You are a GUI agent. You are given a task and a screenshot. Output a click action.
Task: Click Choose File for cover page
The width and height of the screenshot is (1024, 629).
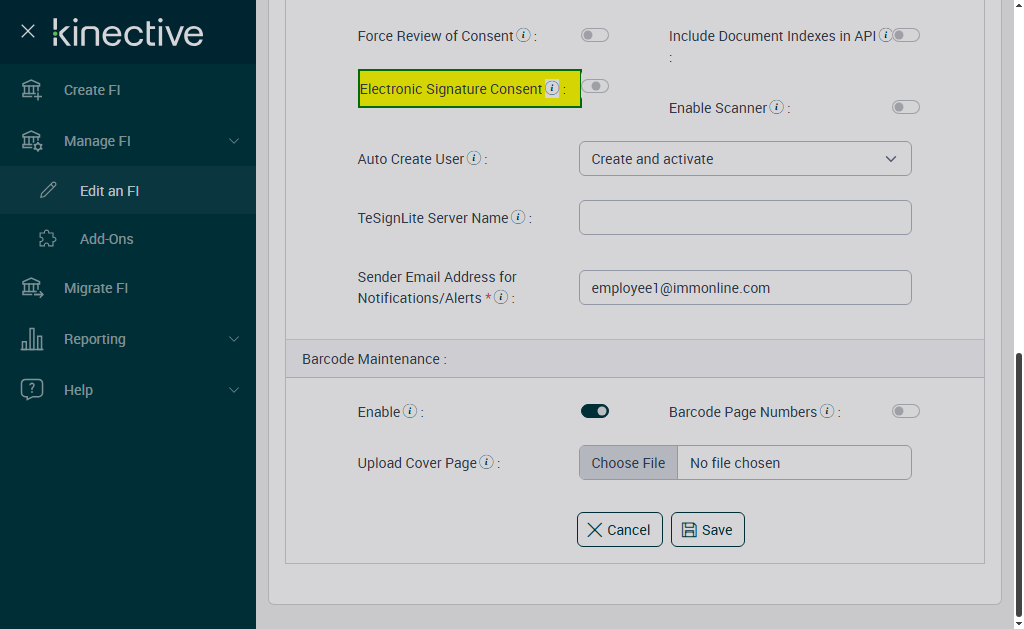pyautogui.click(x=628, y=463)
